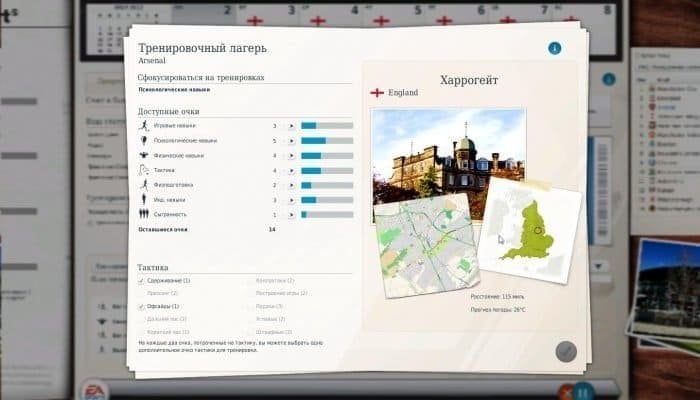Click the Сыгранность team icon
The width and height of the screenshot is (700, 400).
(x=144, y=214)
